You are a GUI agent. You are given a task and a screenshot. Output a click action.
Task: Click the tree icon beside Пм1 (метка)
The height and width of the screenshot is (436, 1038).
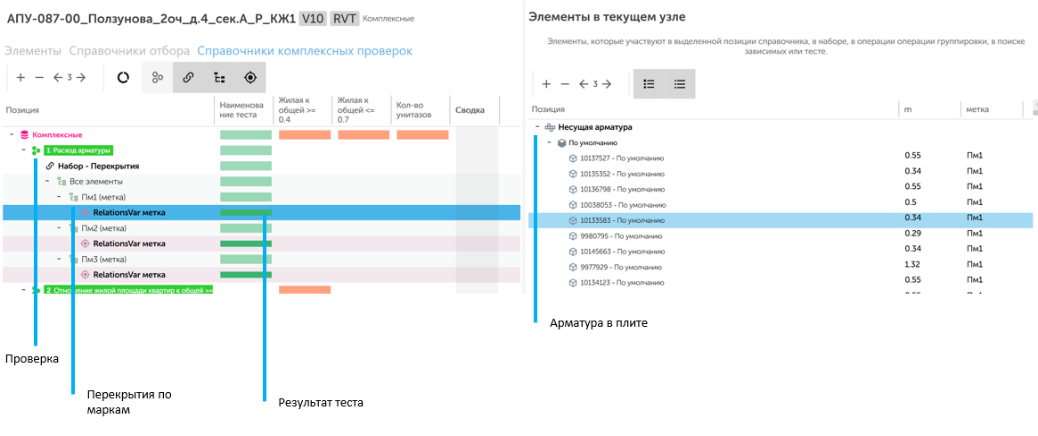point(73,196)
